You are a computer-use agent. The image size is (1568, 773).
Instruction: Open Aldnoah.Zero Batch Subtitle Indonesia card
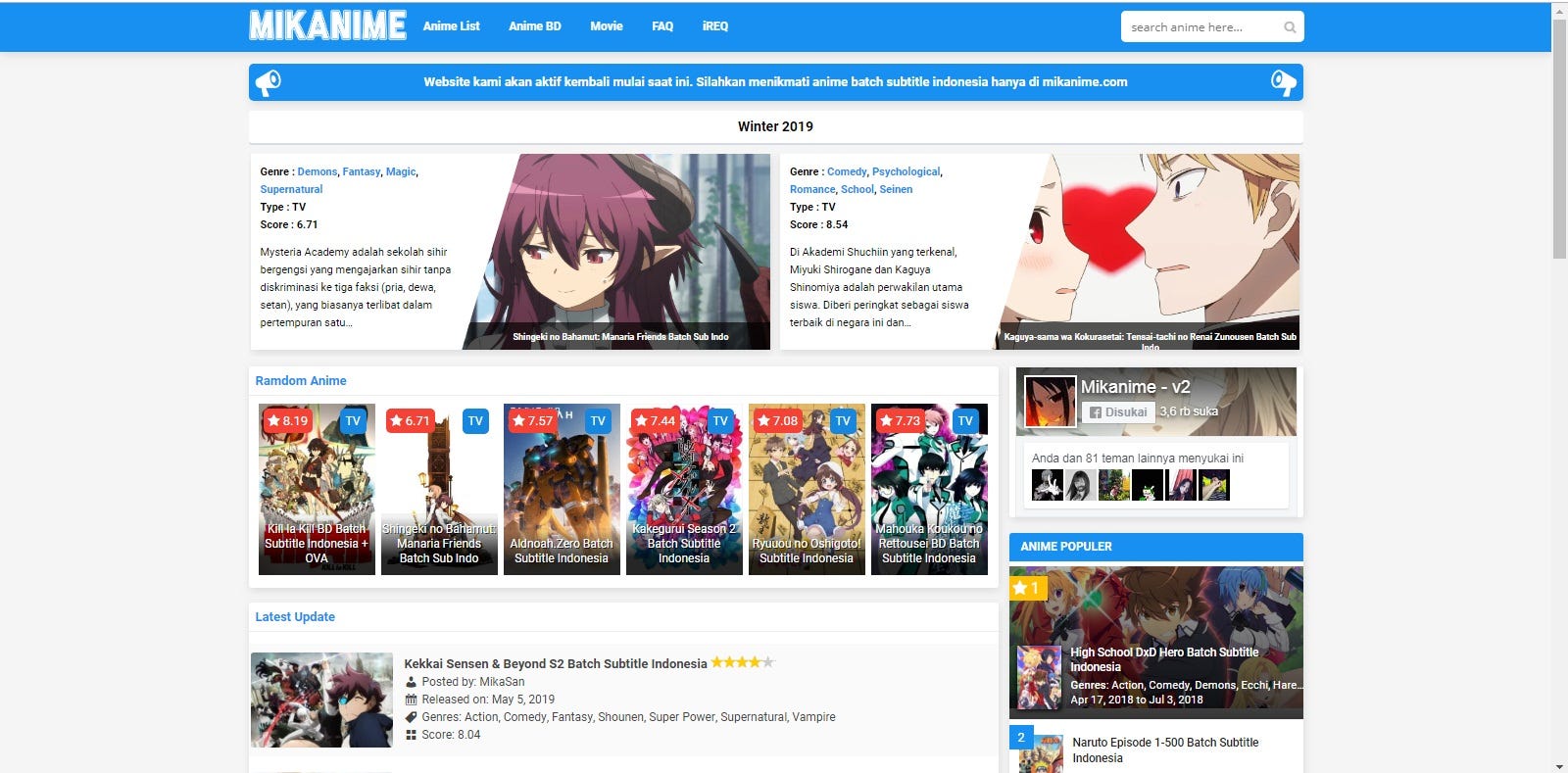point(562,490)
